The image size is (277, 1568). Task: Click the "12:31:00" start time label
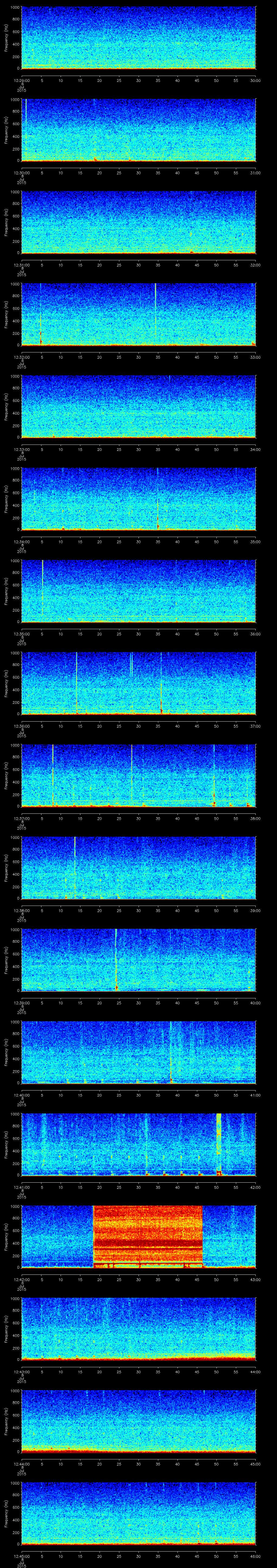(22, 264)
